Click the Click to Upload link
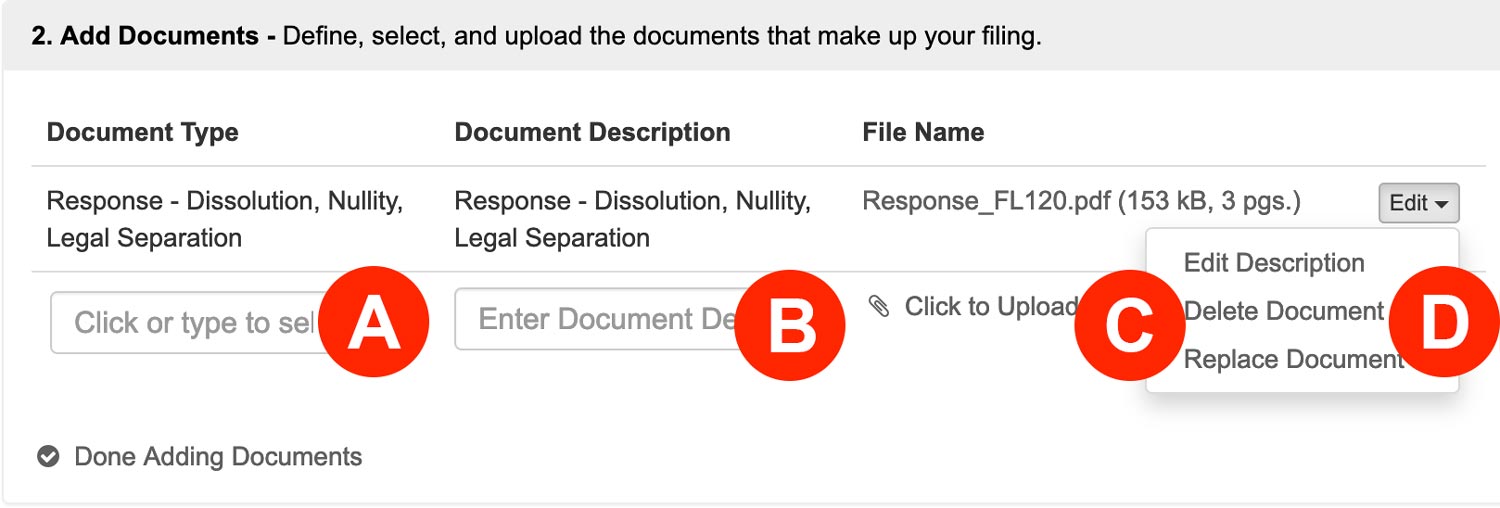This screenshot has height=508, width=1500. (990, 306)
